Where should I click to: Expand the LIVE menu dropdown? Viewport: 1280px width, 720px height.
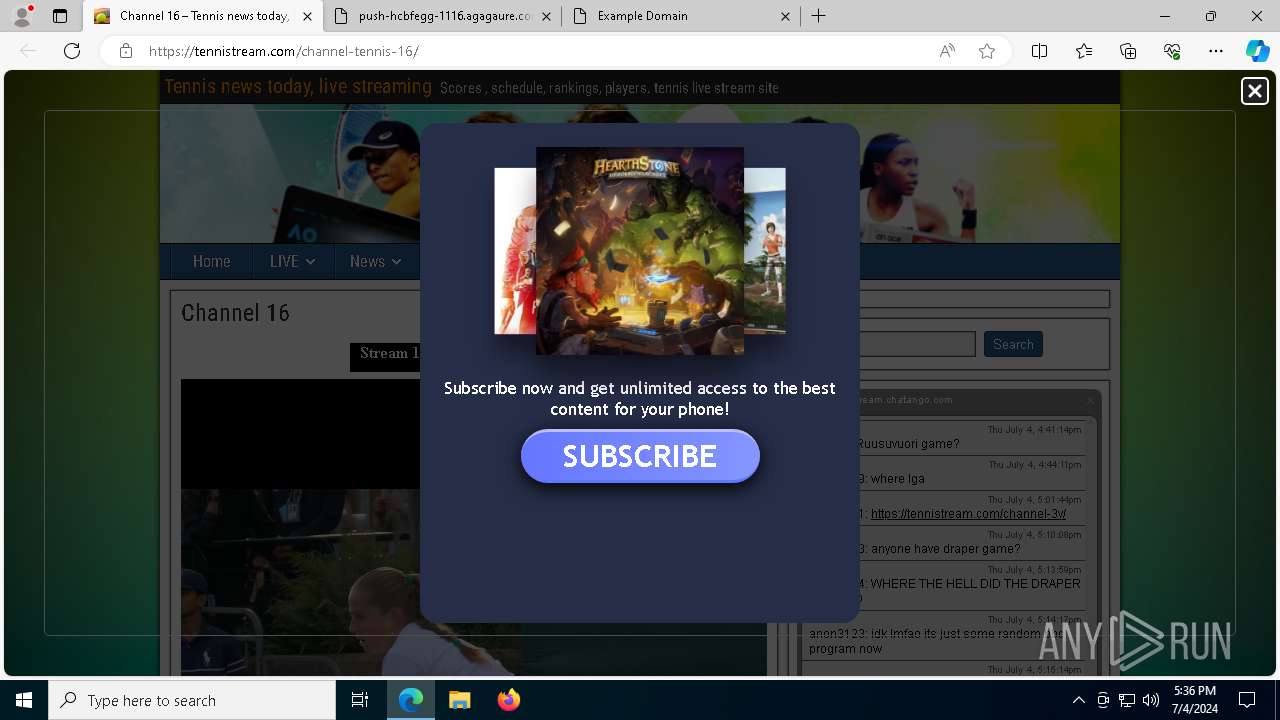point(292,261)
